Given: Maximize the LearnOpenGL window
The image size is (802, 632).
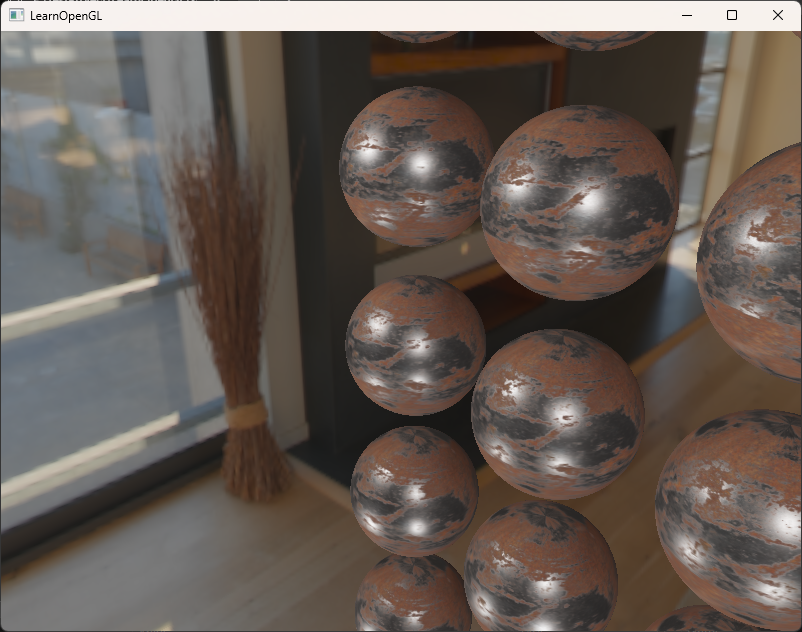Looking at the screenshot, I should [x=732, y=15].
